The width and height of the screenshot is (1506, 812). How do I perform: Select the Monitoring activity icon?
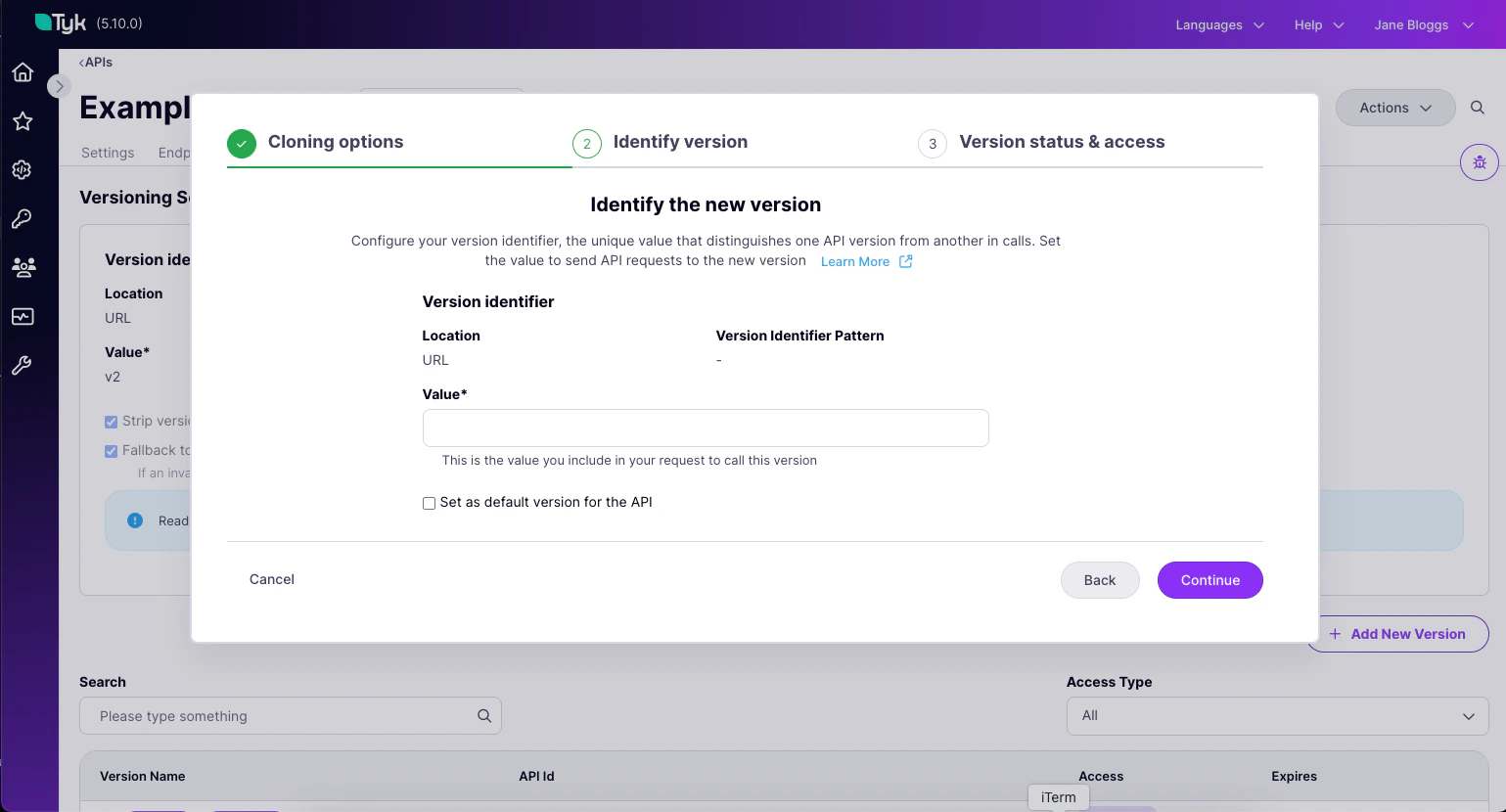[22, 316]
